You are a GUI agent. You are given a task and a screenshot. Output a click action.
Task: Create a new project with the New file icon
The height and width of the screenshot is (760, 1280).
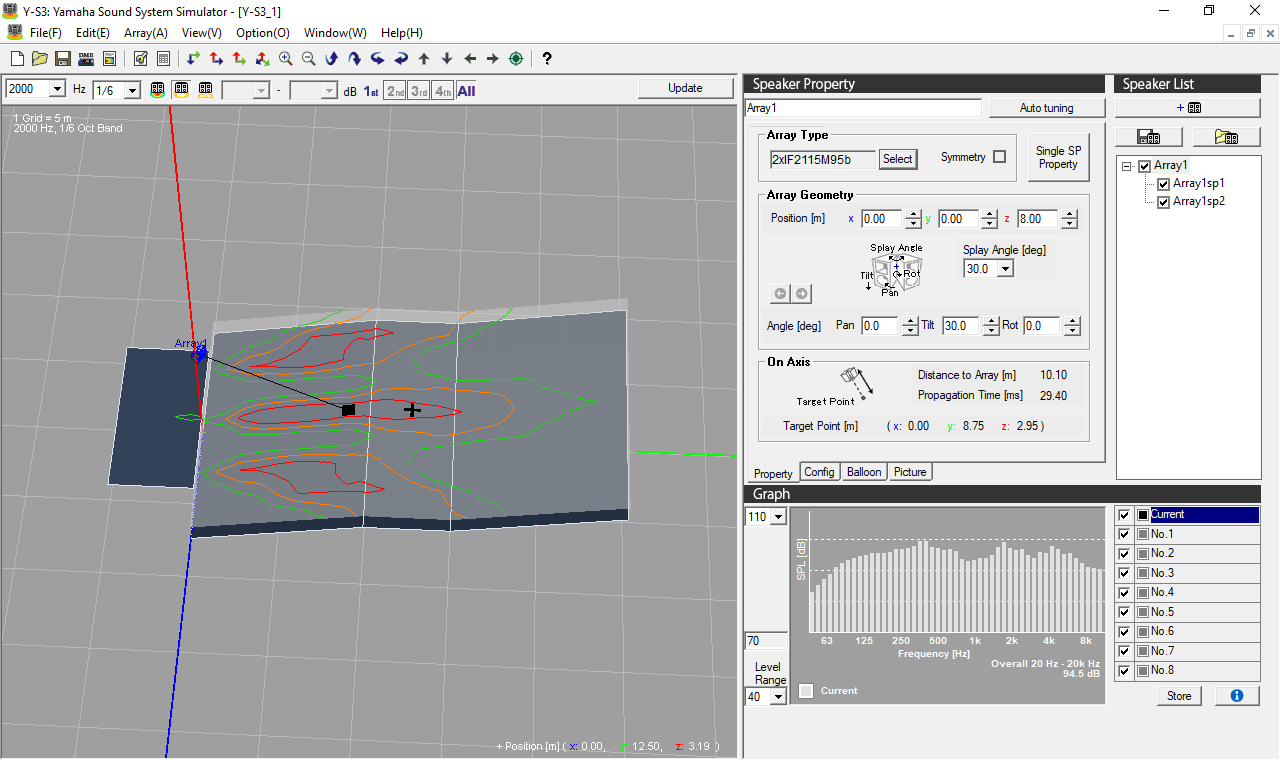[17, 58]
